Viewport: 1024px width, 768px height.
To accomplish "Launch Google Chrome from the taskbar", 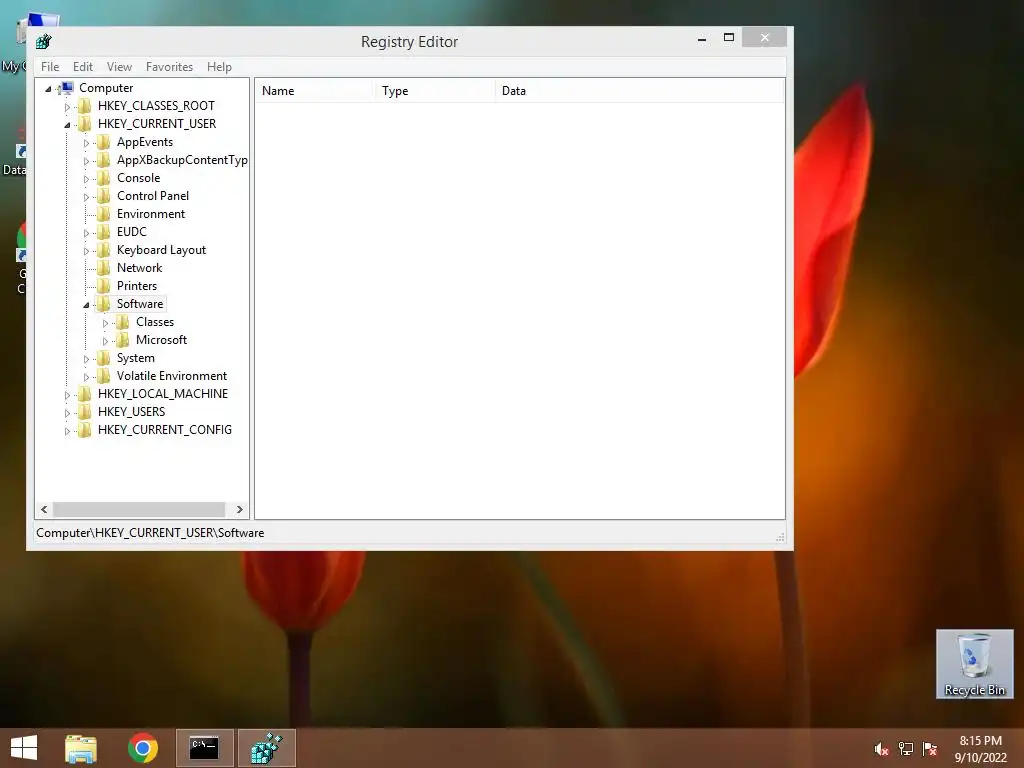I will (x=142, y=748).
